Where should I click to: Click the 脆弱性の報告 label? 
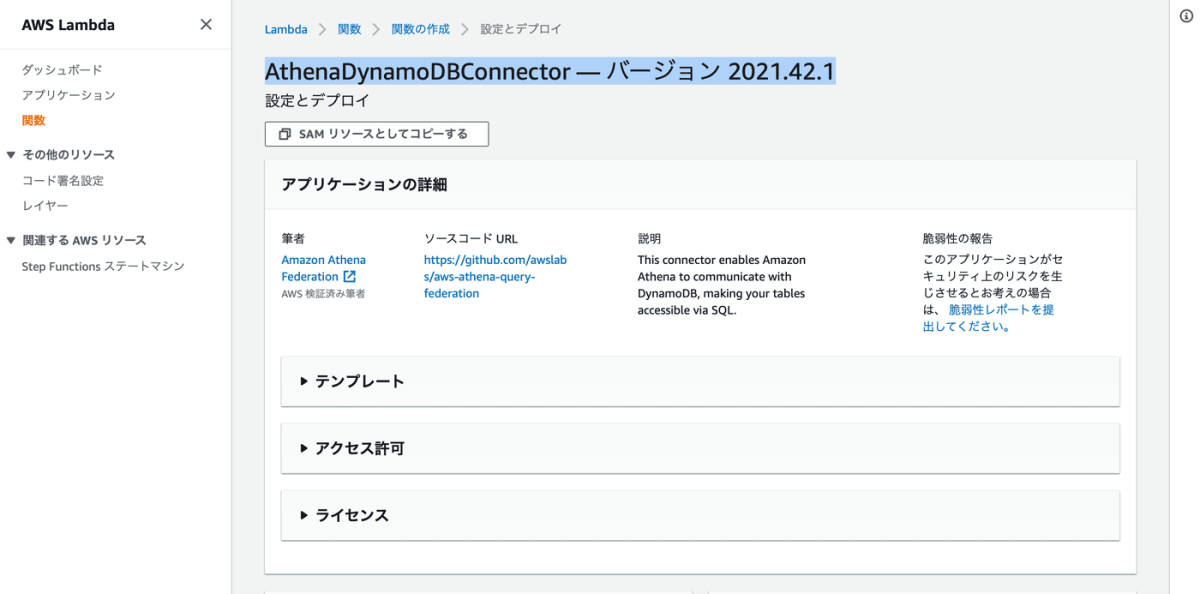click(x=957, y=239)
